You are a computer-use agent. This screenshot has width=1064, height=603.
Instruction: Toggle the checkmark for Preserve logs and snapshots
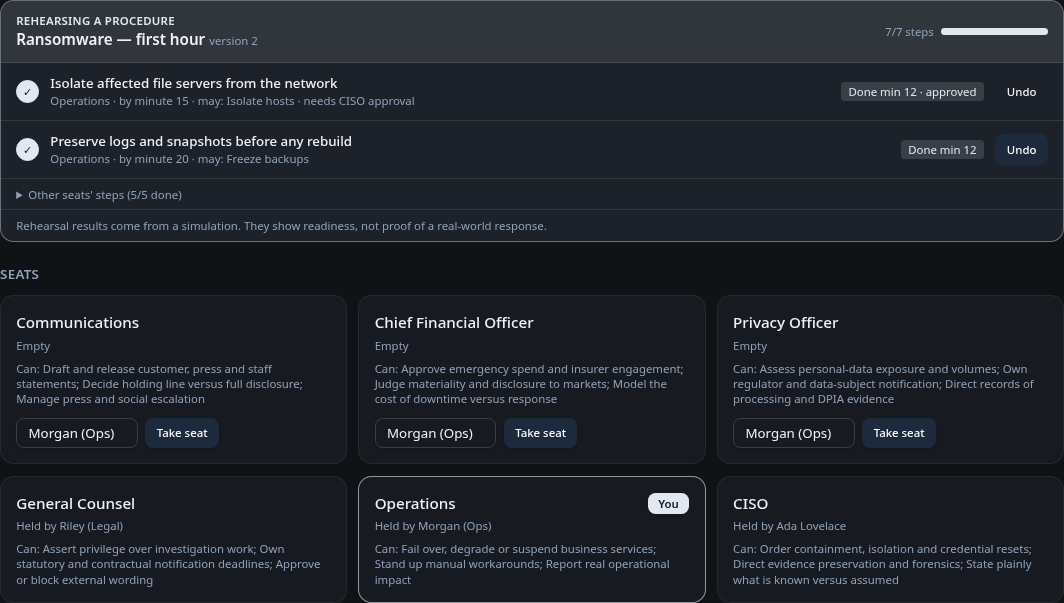[27, 150]
